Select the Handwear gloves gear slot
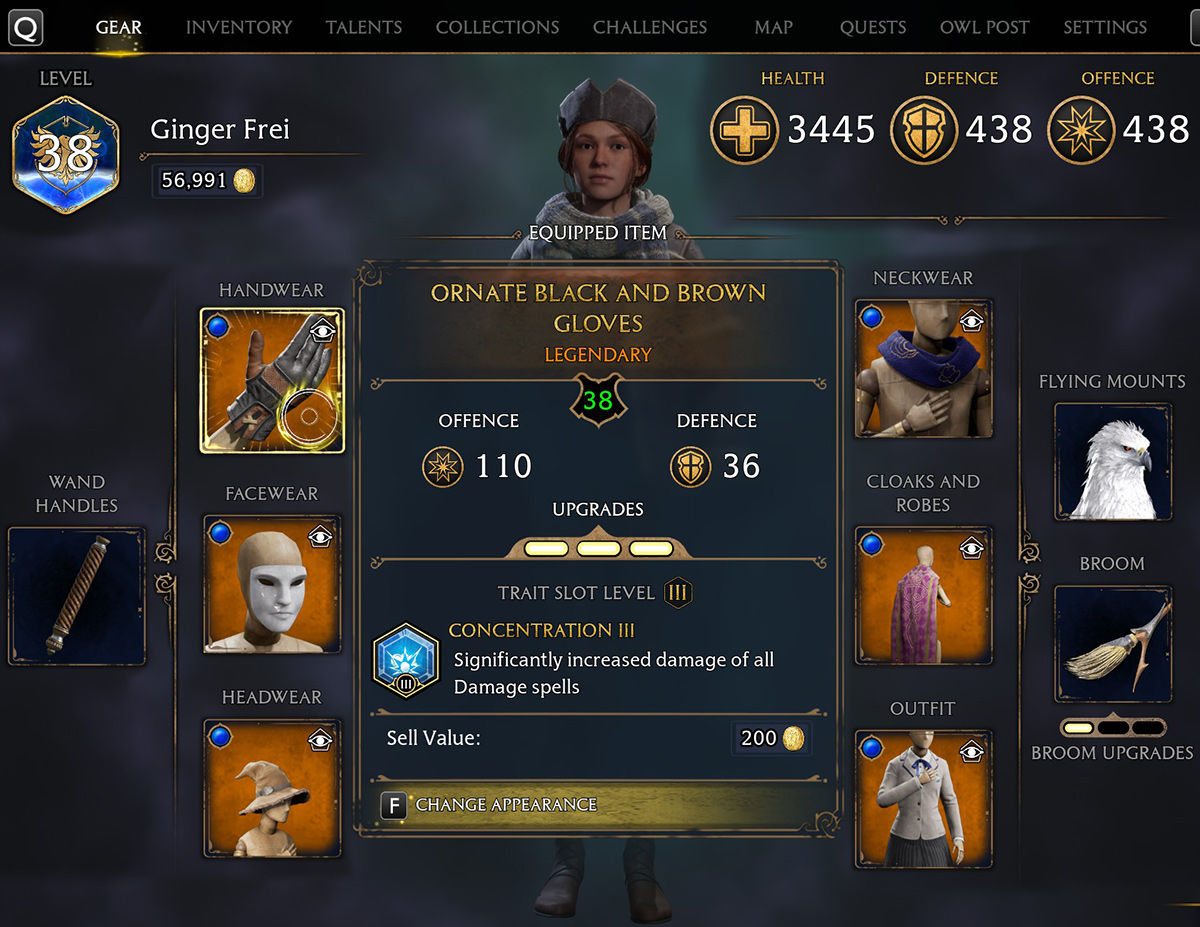Image resolution: width=1200 pixels, height=927 pixels. pos(272,381)
